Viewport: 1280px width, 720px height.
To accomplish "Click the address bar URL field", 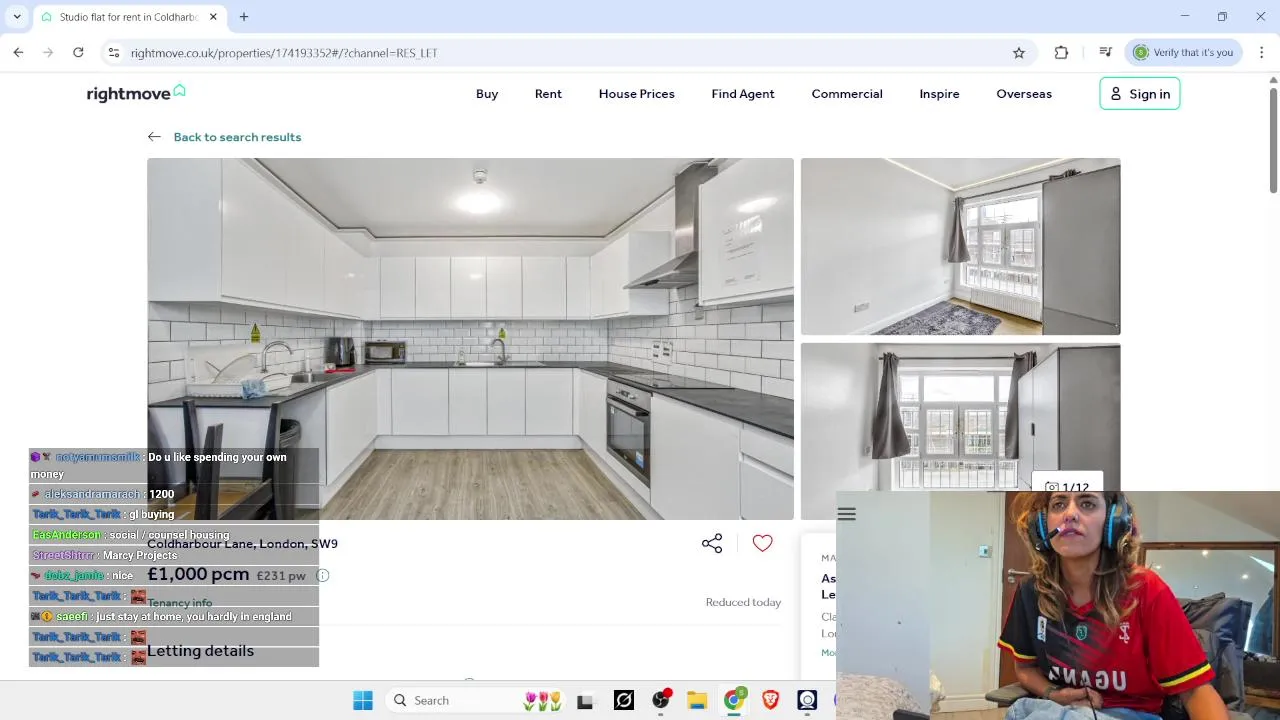I will pos(570,53).
